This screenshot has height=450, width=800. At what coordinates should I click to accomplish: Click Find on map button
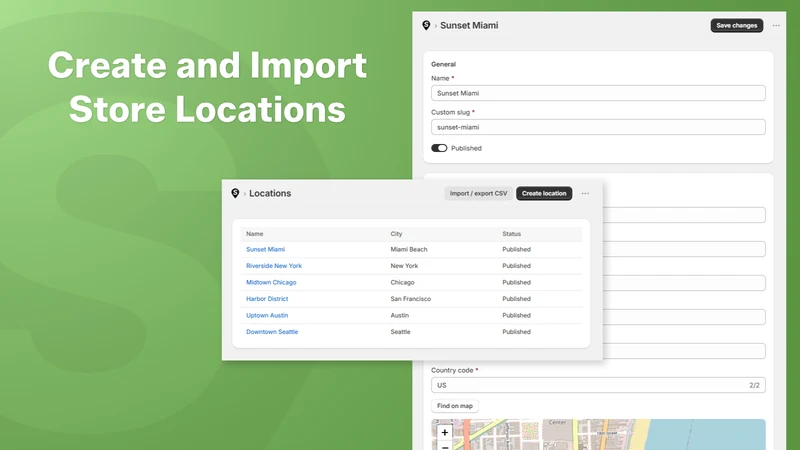click(455, 406)
